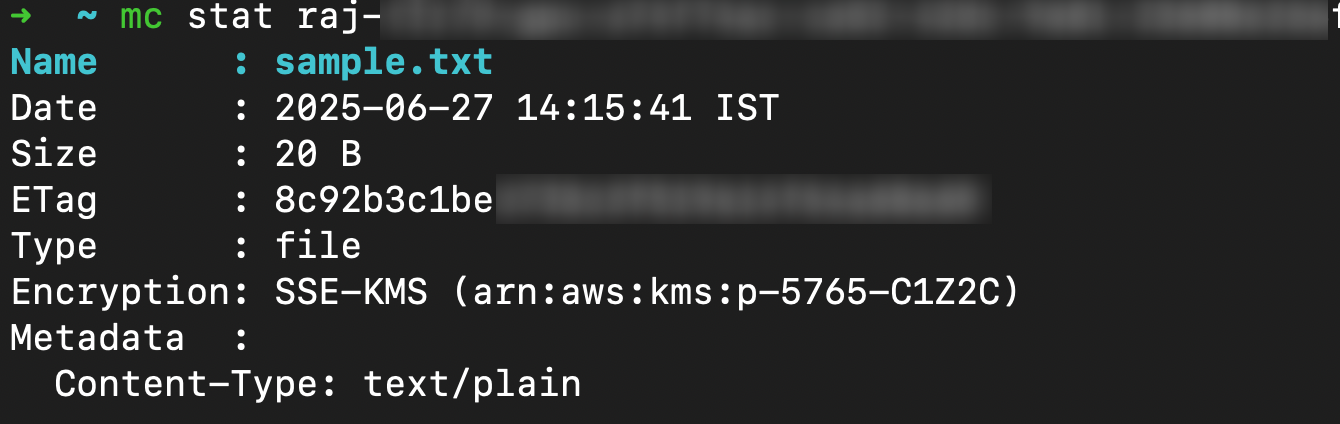Viewport: 1340px width, 424px height.
Task: Click the word stat in the command
Action: [x=230, y=17]
